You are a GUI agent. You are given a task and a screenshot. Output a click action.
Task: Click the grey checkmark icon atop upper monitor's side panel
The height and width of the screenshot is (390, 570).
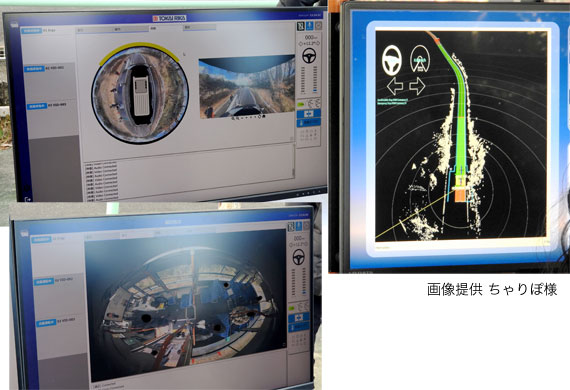(x=318, y=25)
